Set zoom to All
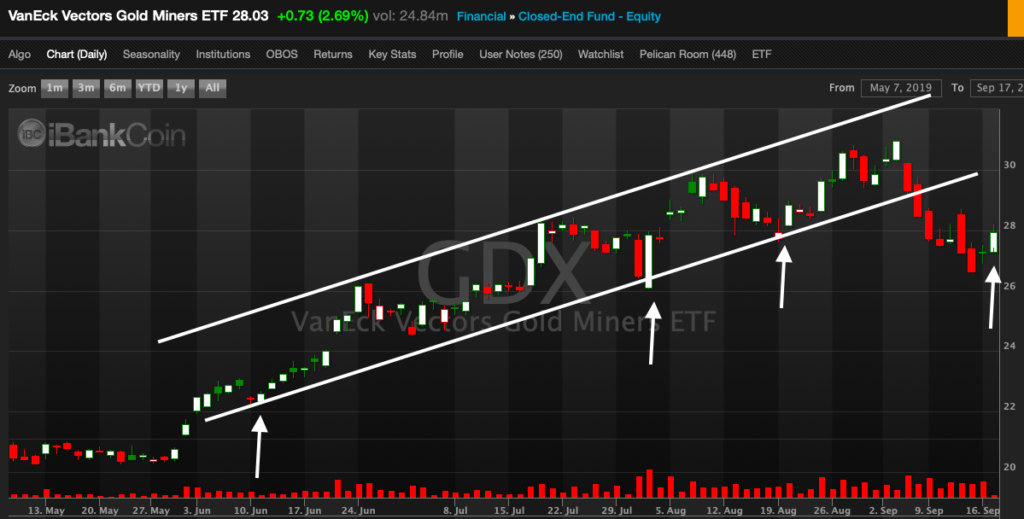 click(x=212, y=88)
